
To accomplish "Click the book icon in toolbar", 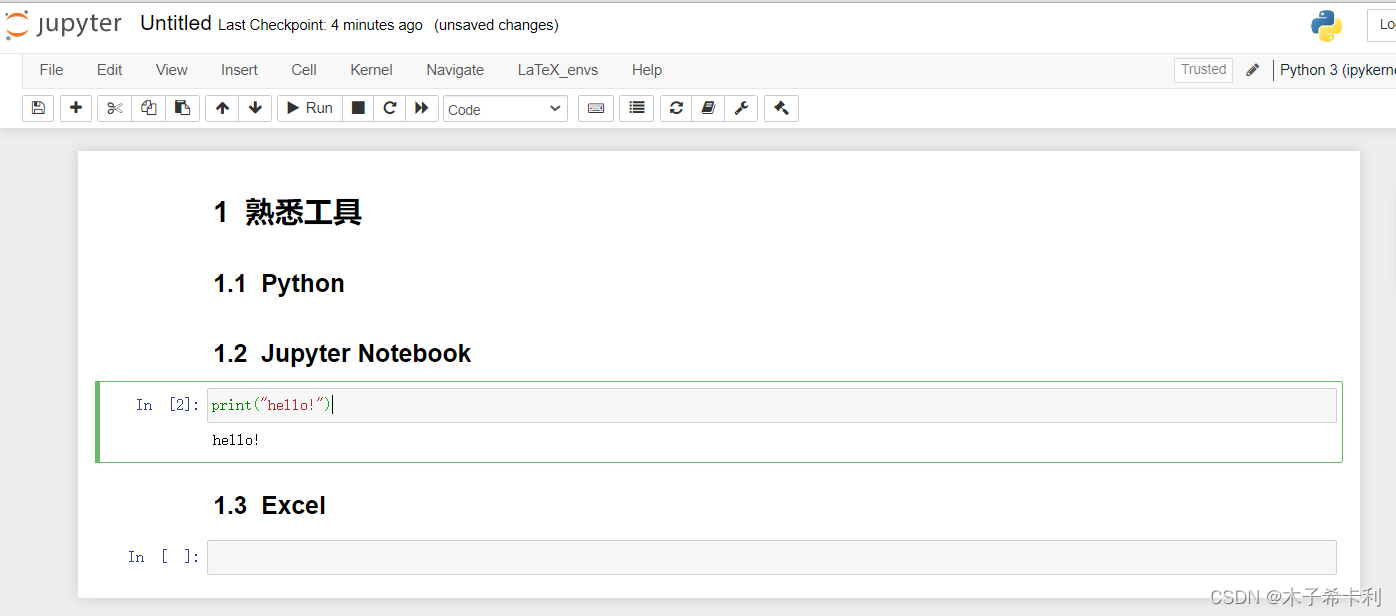I will 708,108.
